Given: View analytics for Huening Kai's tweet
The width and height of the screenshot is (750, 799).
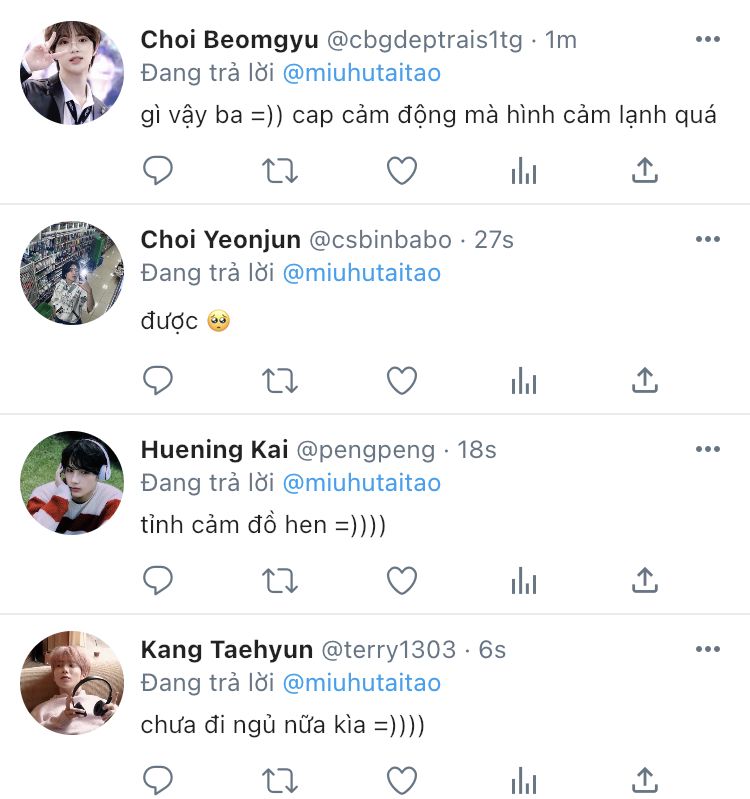Looking at the screenshot, I should (524, 580).
